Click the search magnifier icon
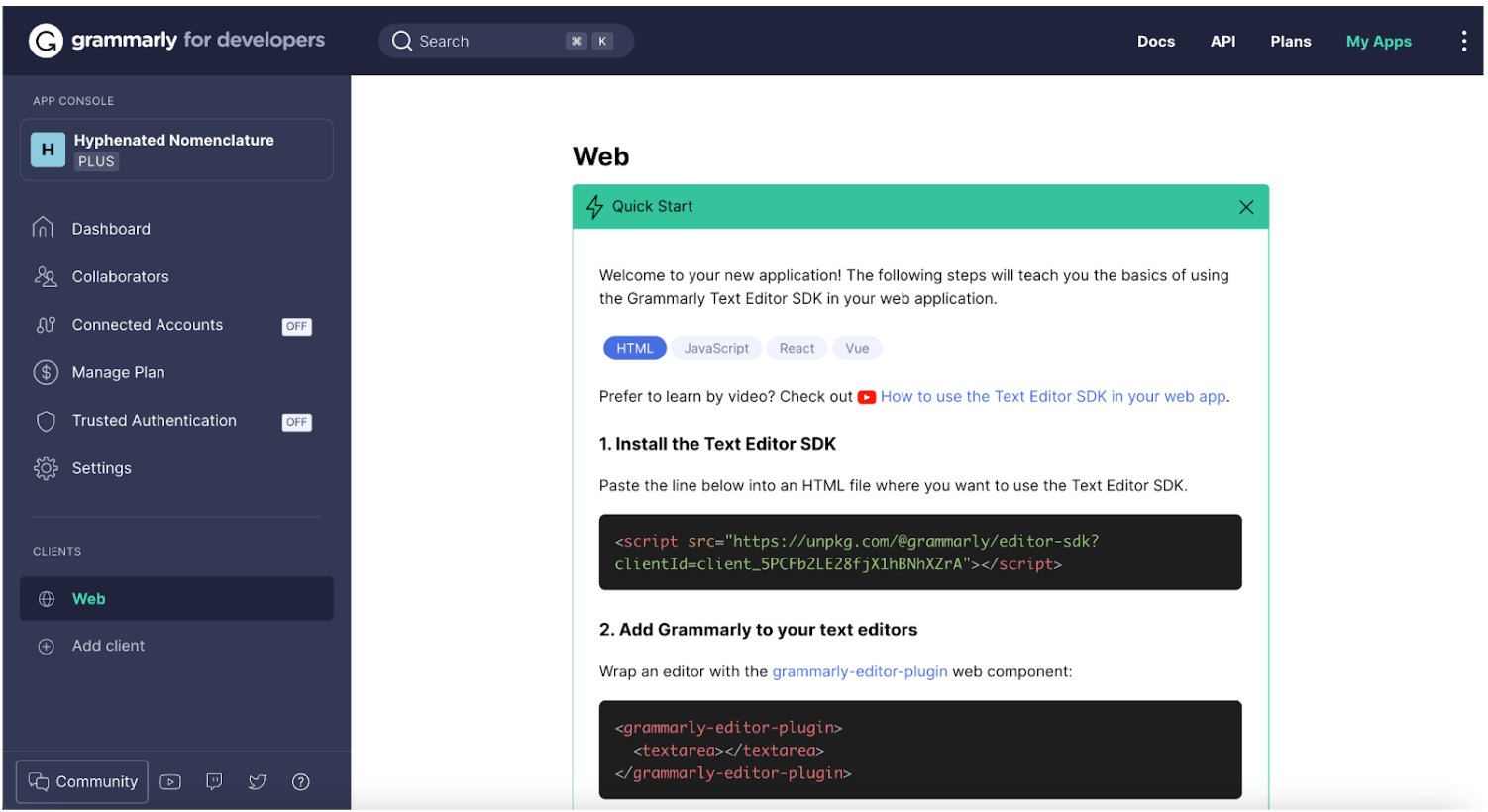Image resolution: width=1488 pixels, height=812 pixels. tap(402, 41)
